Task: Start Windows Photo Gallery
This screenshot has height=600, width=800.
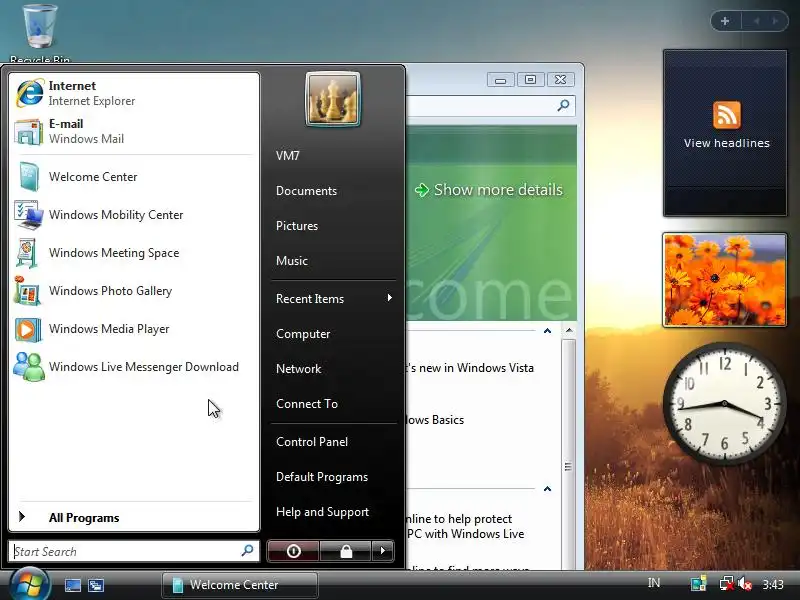Action: pos(134,291)
